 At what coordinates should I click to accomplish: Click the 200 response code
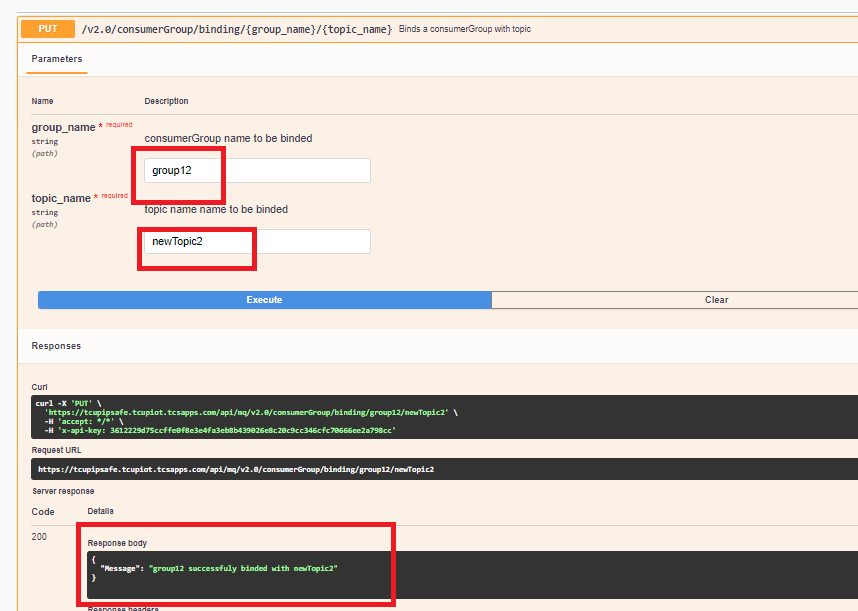[x=39, y=537]
